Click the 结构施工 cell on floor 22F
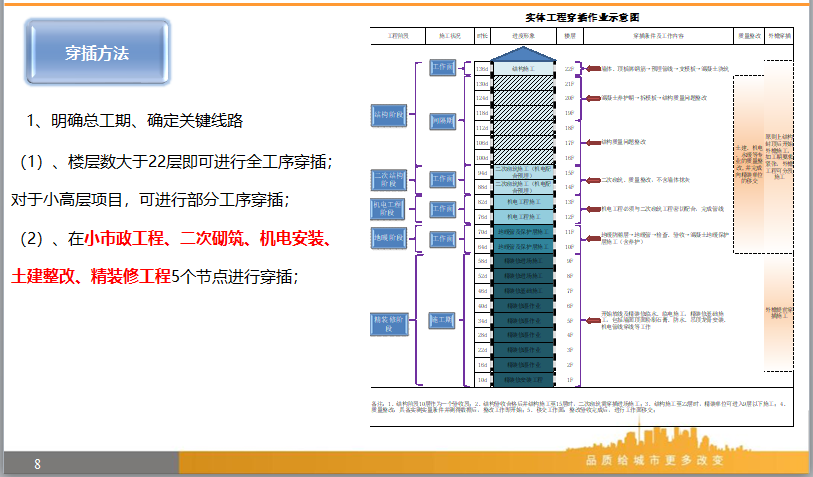Image resolution: width=813 pixels, height=477 pixels. (524, 68)
